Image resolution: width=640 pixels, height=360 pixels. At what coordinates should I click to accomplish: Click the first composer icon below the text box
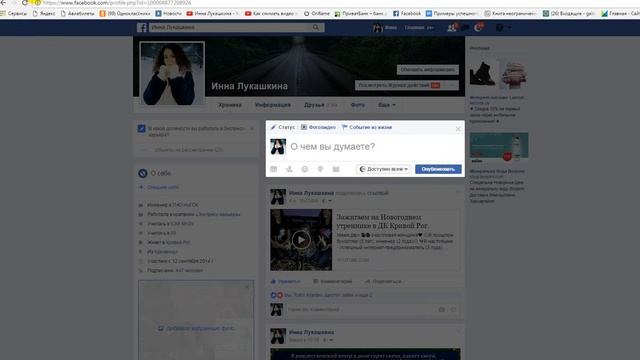(x=273, y=169)
